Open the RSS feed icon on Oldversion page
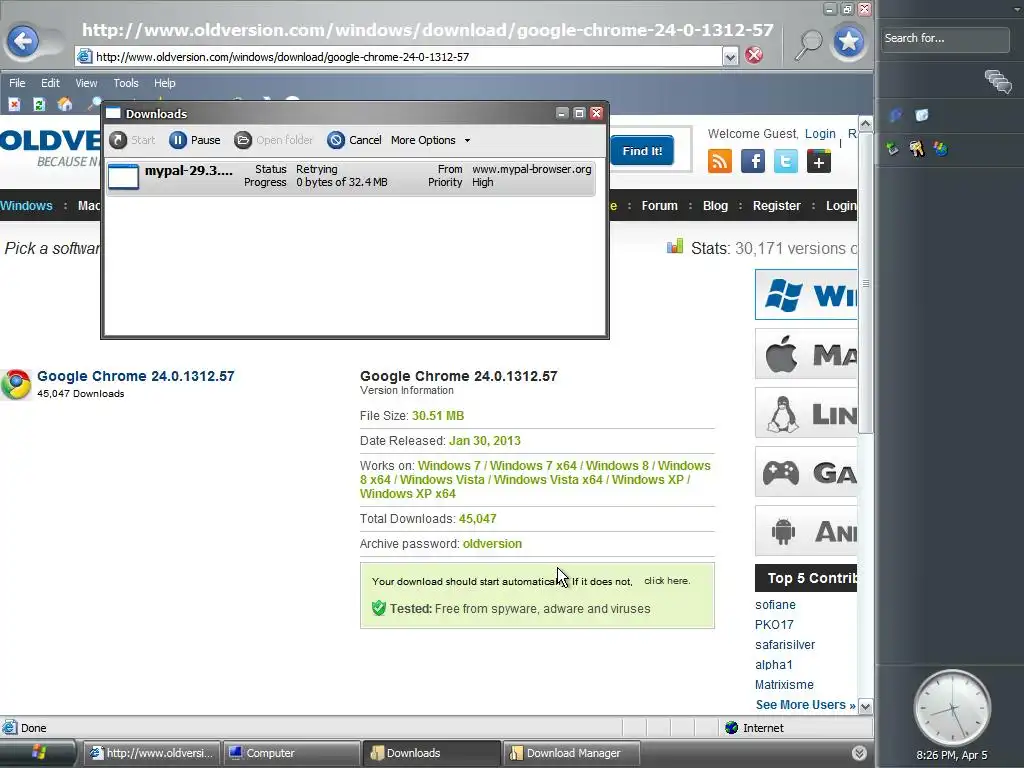 click(x=720, y=161)
